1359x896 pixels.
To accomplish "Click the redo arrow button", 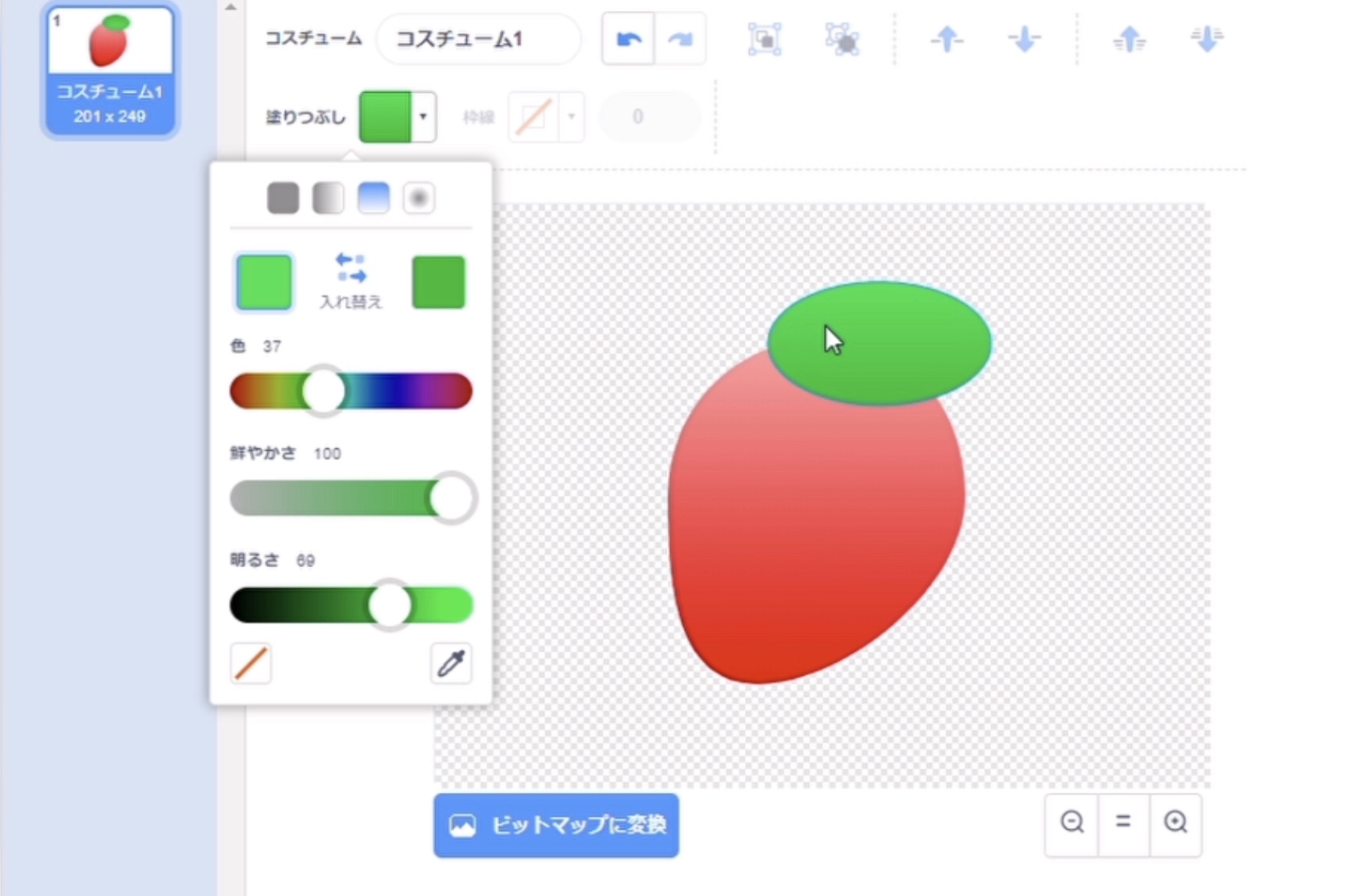I will 680,38.
